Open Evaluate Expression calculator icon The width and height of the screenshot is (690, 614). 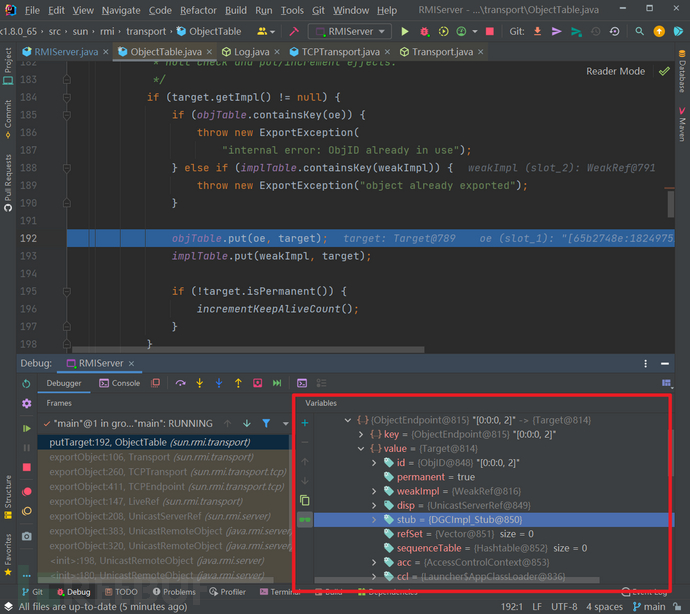pyautogui.click(x=302, y=383)
